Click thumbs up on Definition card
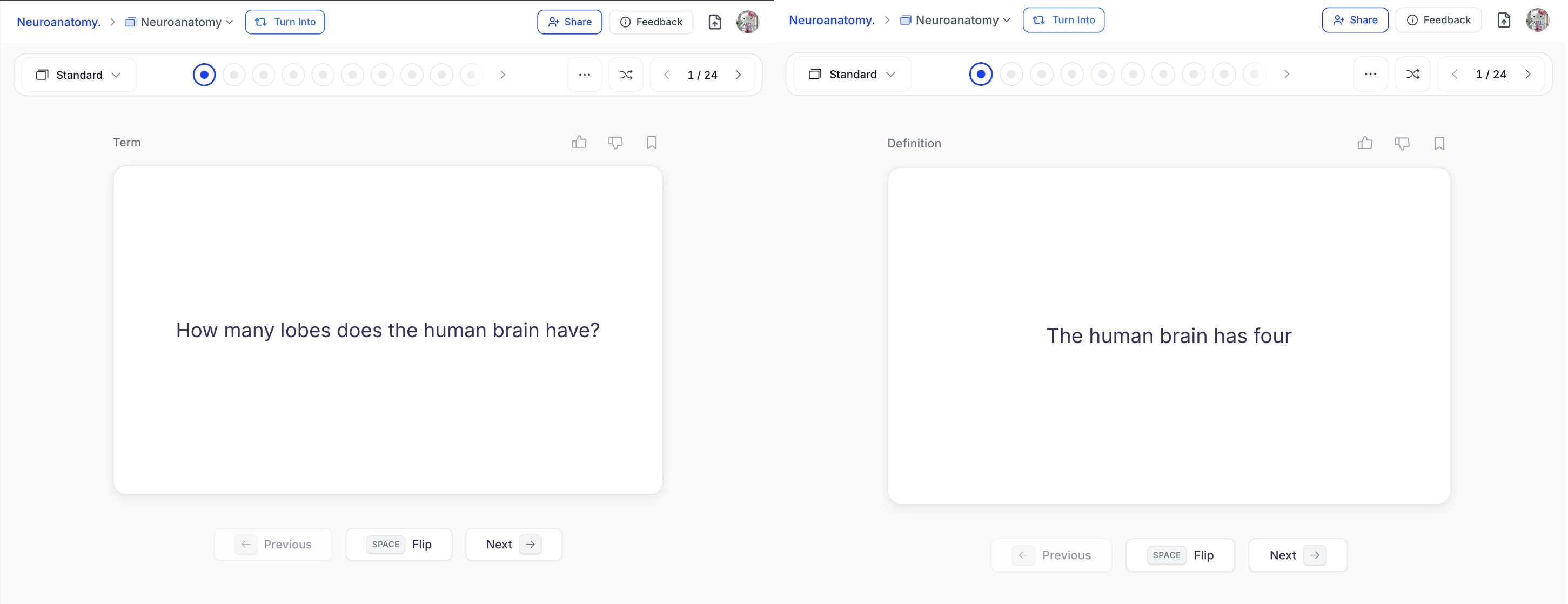This screenshot has height=604, width=1568. pos(1365,143)
